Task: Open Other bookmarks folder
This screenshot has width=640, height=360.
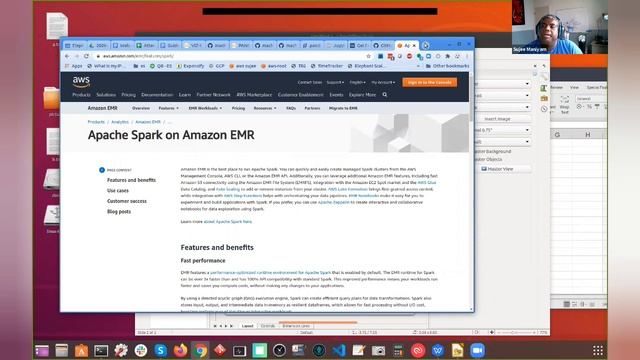Action: tap(447, 66)
